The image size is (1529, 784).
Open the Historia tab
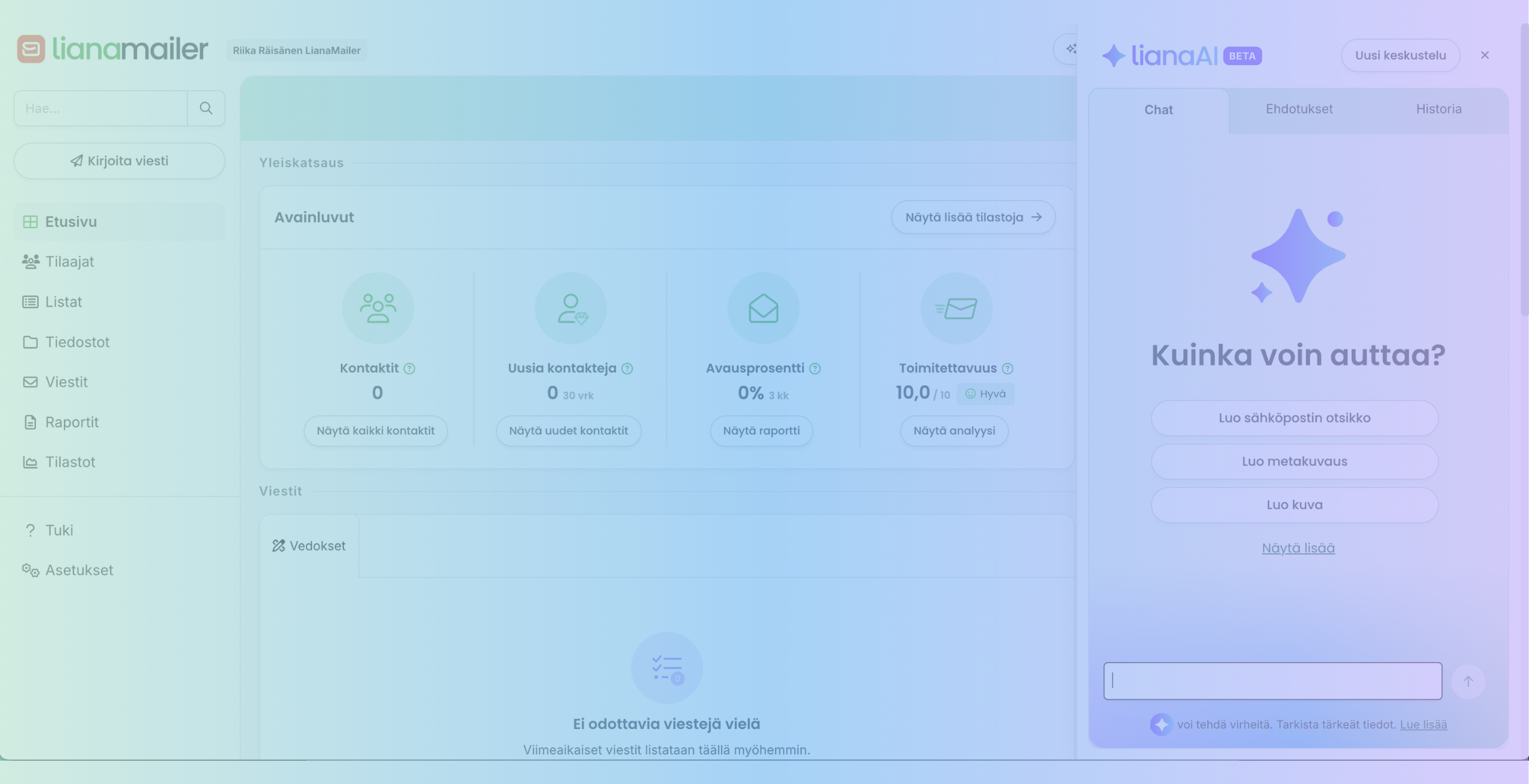(x=1439, y=109)
